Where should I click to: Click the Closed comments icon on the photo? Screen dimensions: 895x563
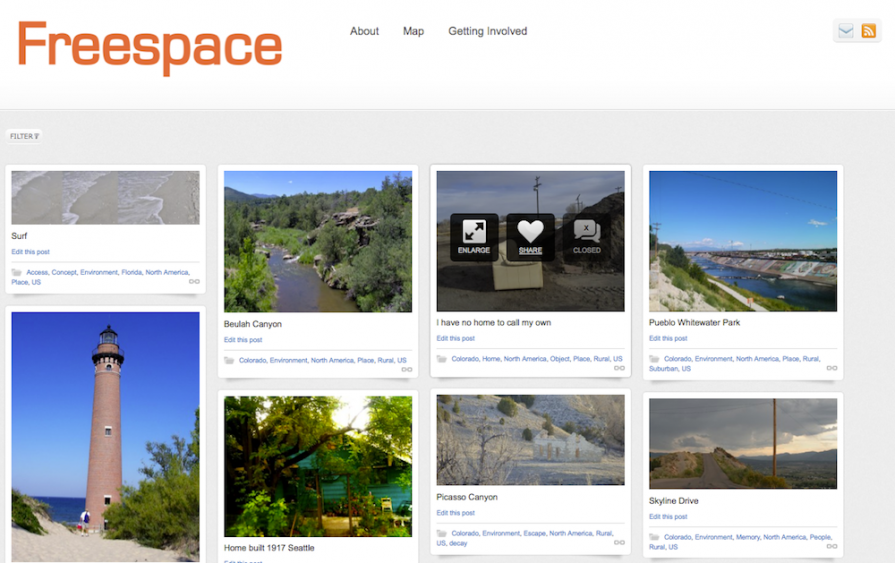click(586, 236)
